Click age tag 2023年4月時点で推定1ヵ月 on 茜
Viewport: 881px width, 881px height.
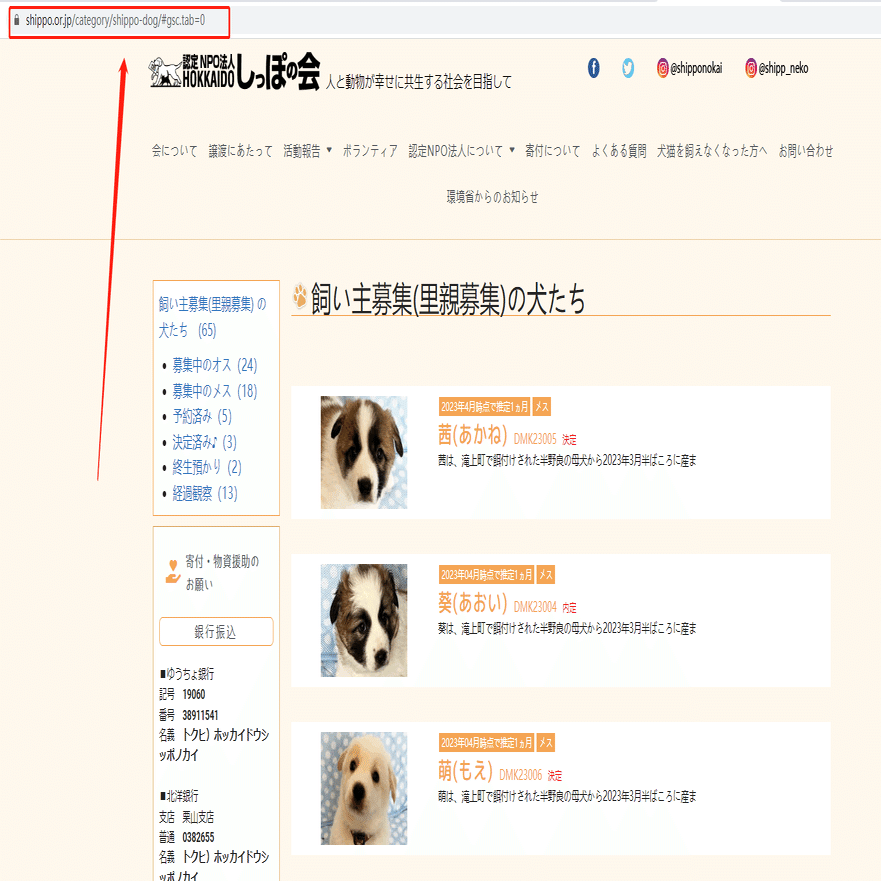(484, 407)
